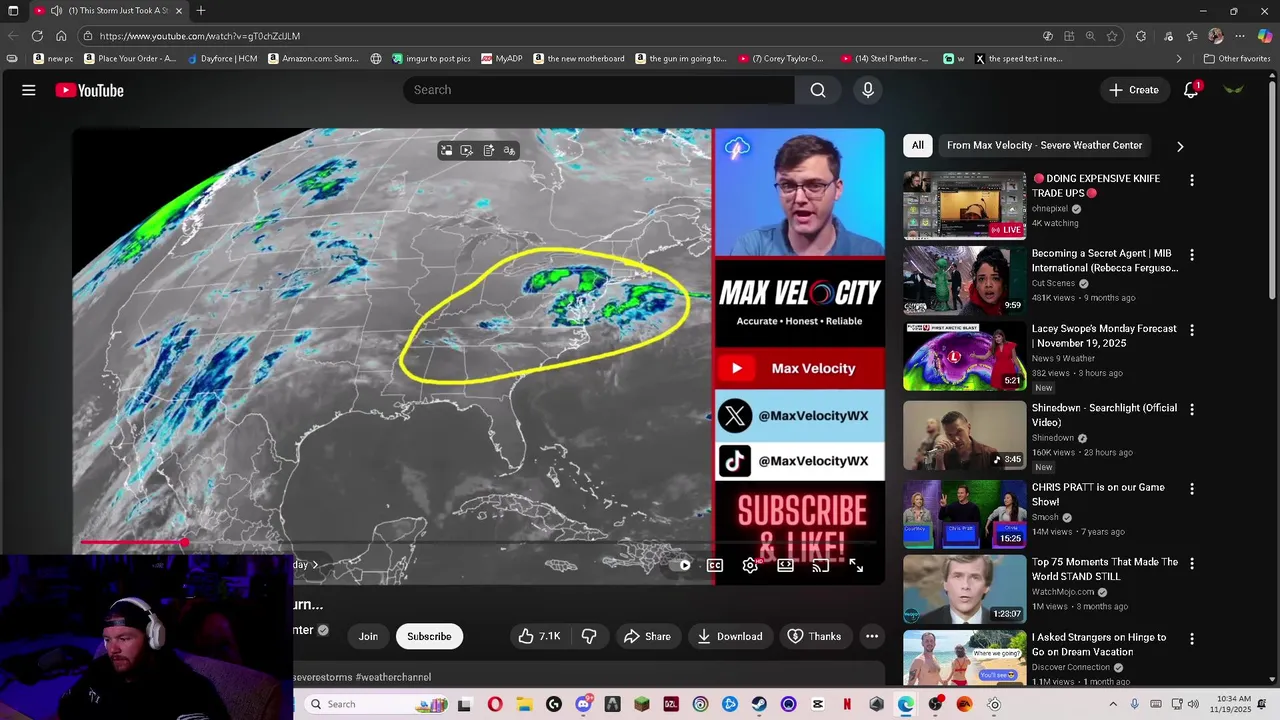
Task: Click the Share button
Action: [x=647, y=636]
